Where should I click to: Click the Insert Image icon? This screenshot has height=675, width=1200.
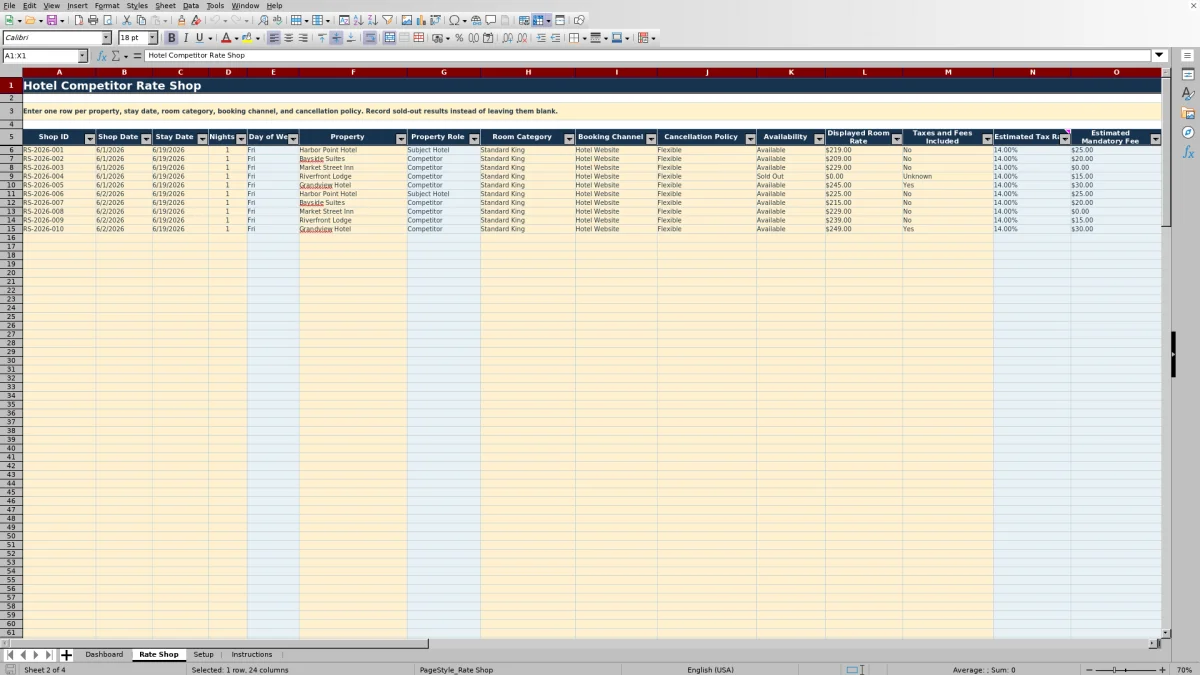pos(406,20)
